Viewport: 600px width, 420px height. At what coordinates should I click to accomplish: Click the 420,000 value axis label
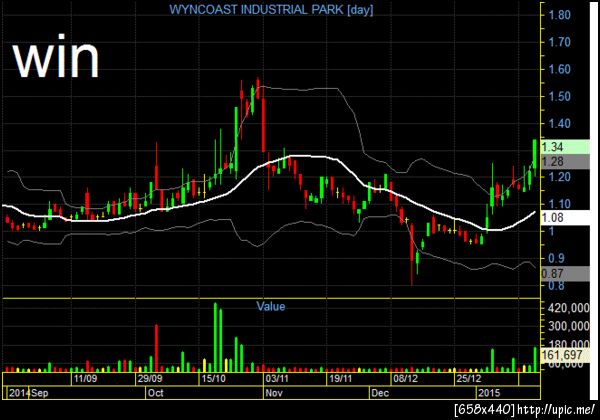[569, 308]
